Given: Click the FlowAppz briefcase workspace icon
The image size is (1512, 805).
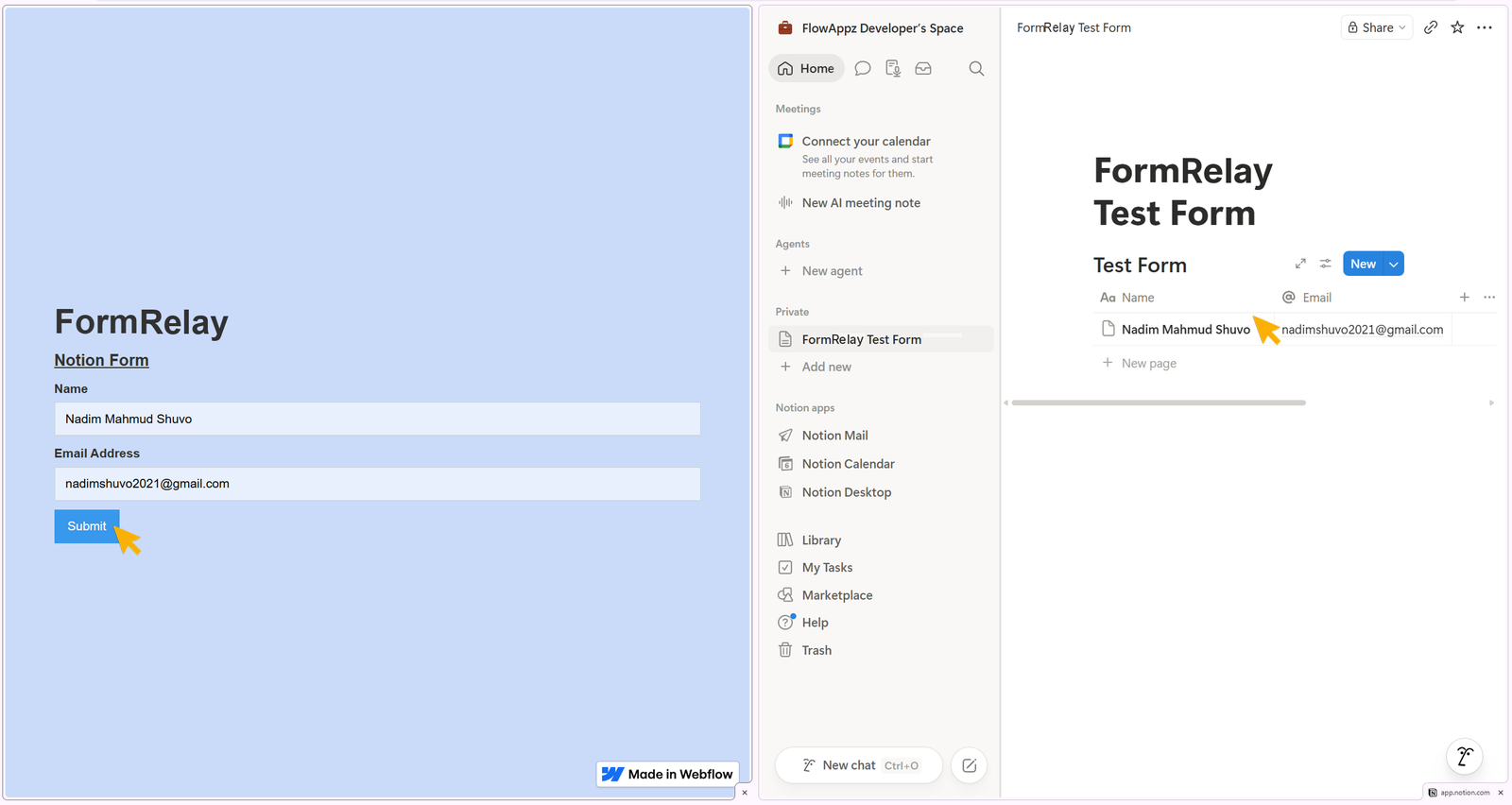Looking at the screenshot, I should click(x=785, y=28).
